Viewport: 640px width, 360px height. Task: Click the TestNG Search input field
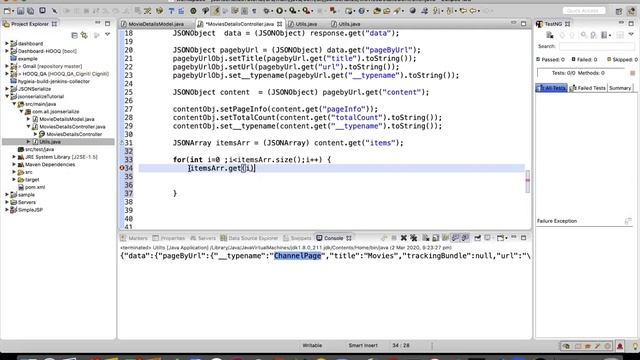click(597, 46)
